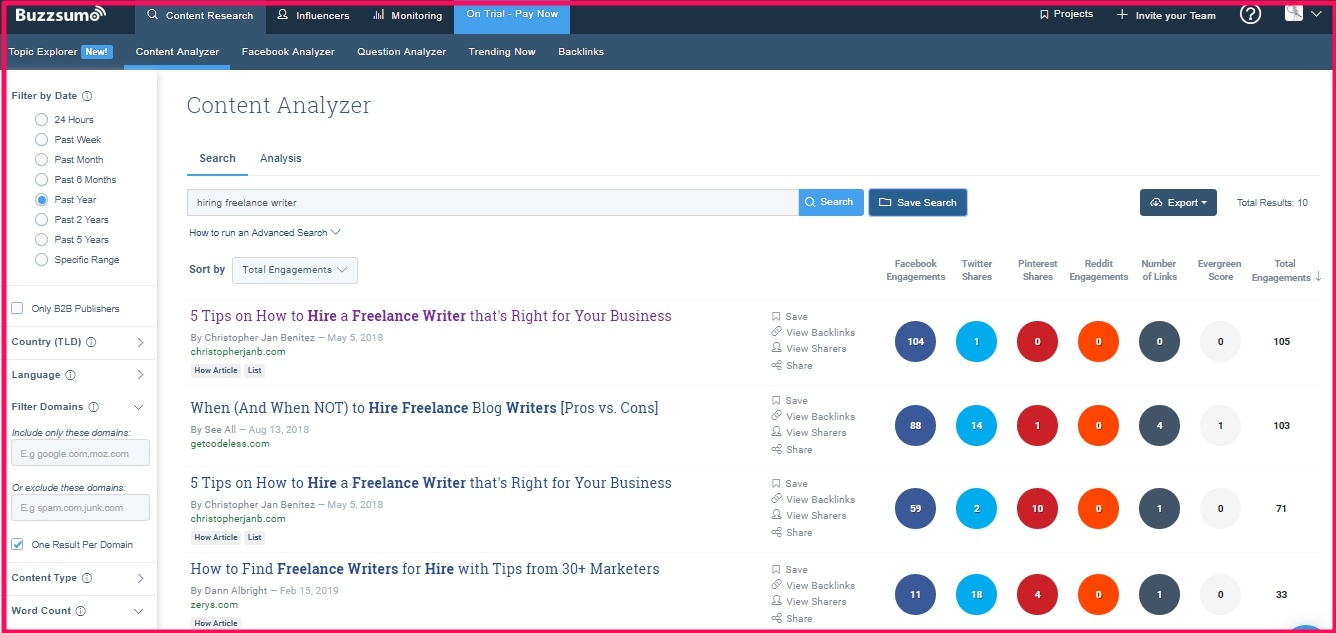Image resolution: width=1336 pixels, height=633 pixels.
Task: Open the Question Analyzer tab
Action: click(x=401, y=52)
